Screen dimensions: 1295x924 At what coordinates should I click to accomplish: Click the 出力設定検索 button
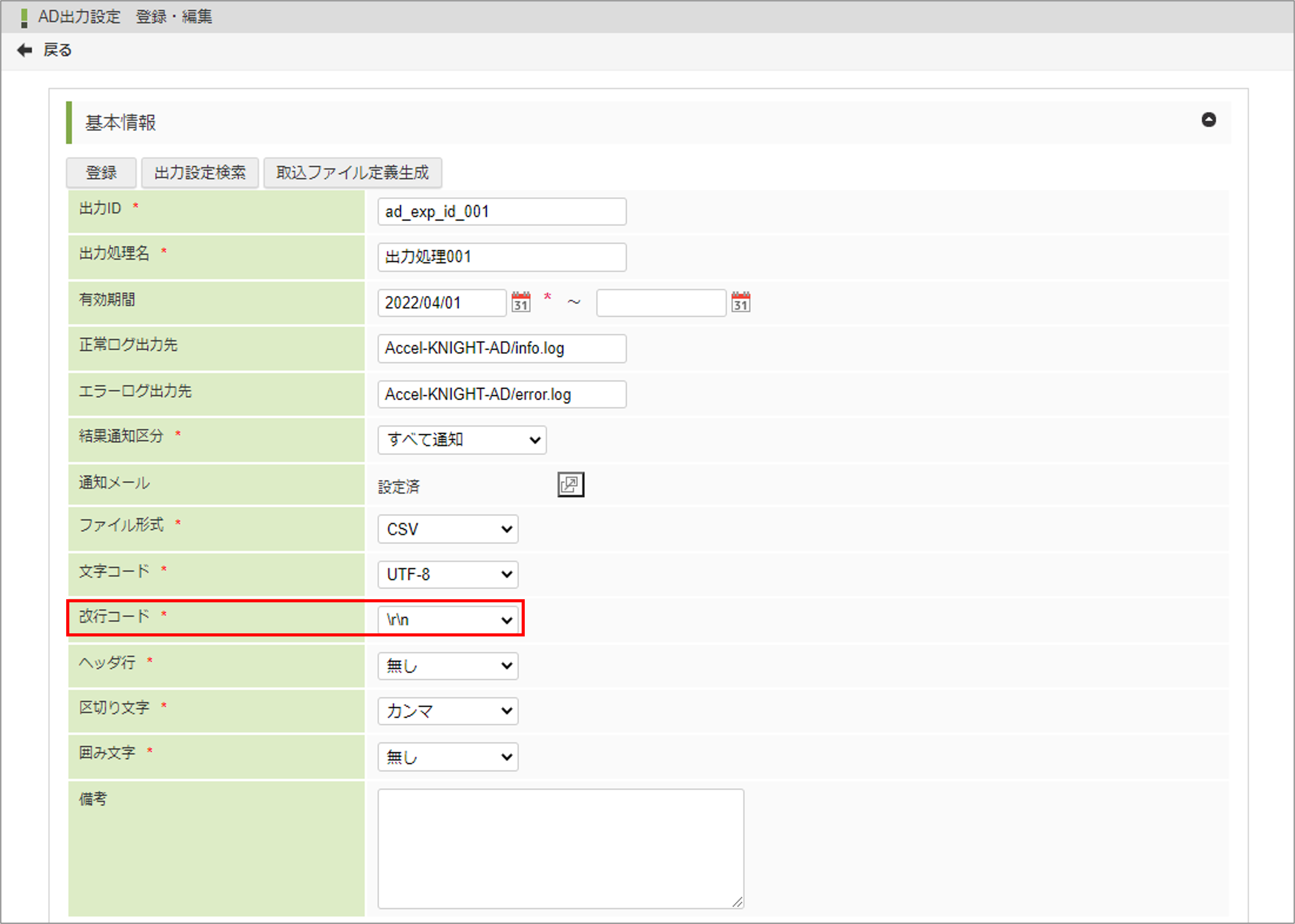[x=199, y=172]
